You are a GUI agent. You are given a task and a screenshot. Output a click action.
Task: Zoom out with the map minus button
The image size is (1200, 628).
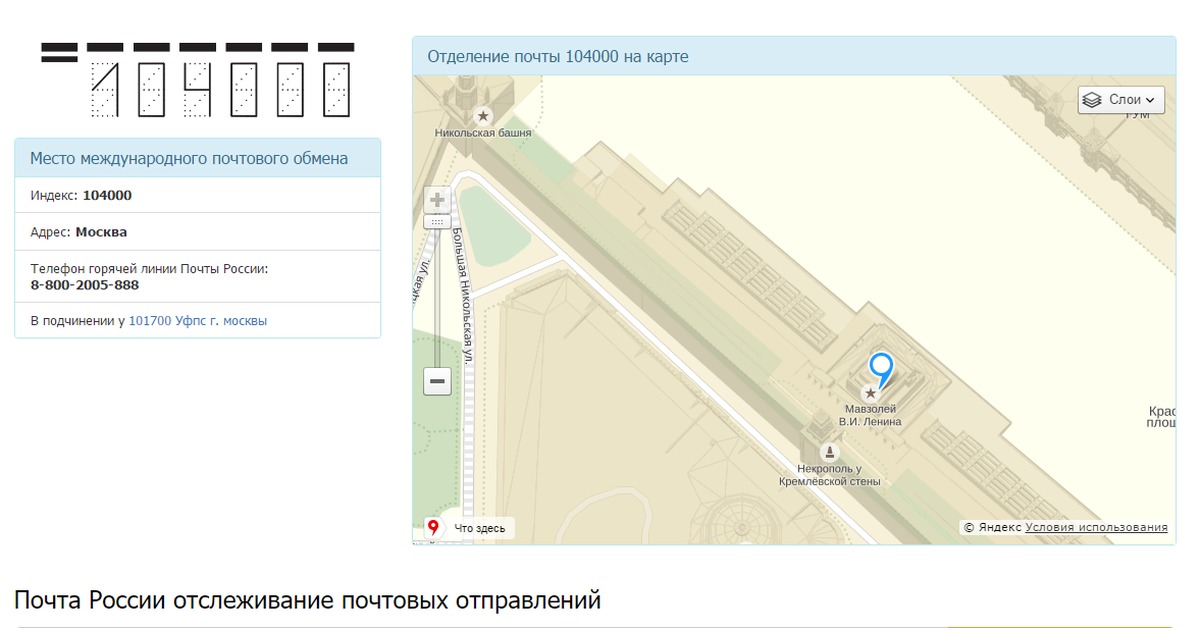(x=437, y=381)
